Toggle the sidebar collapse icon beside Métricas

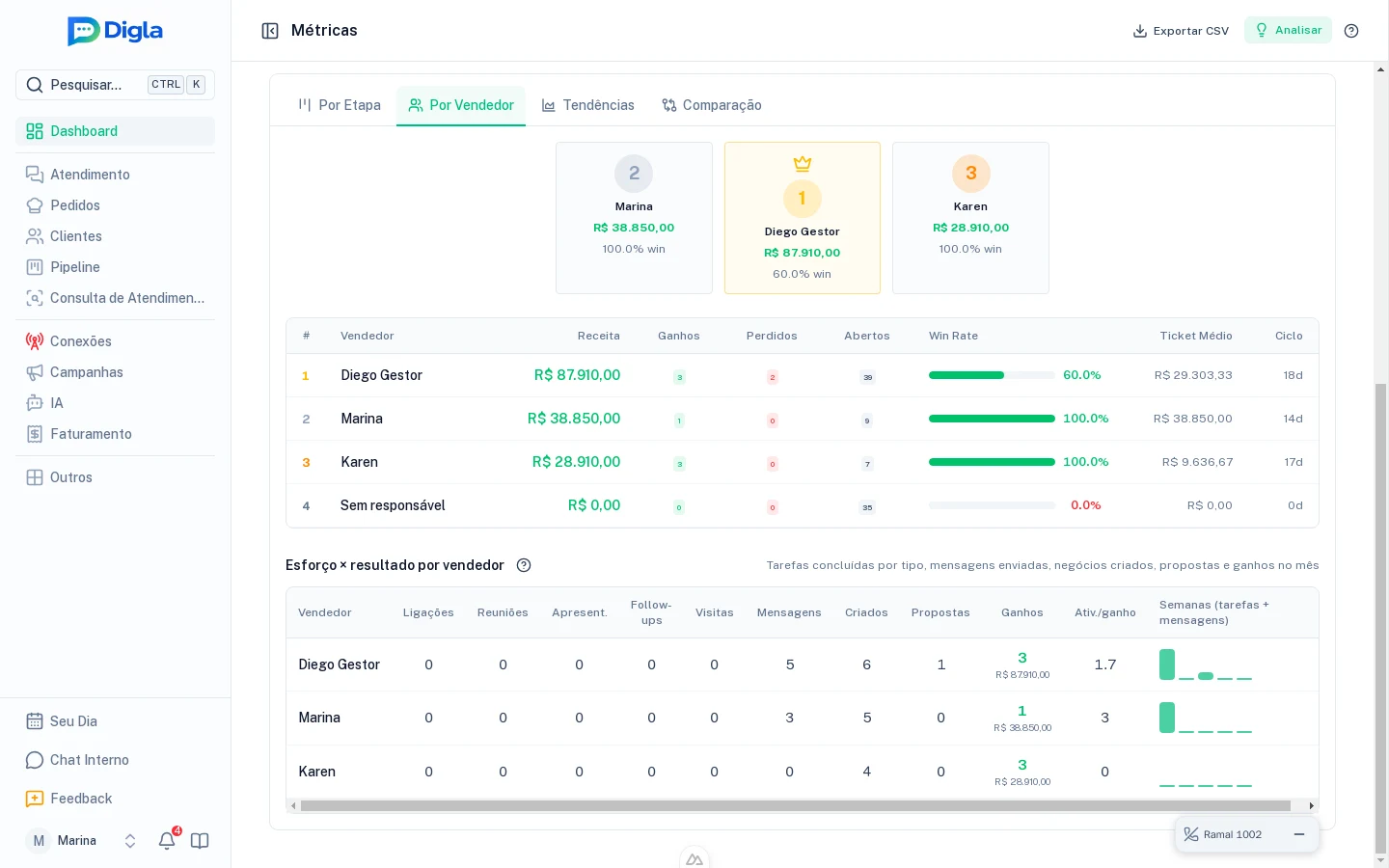coord(270,31)
